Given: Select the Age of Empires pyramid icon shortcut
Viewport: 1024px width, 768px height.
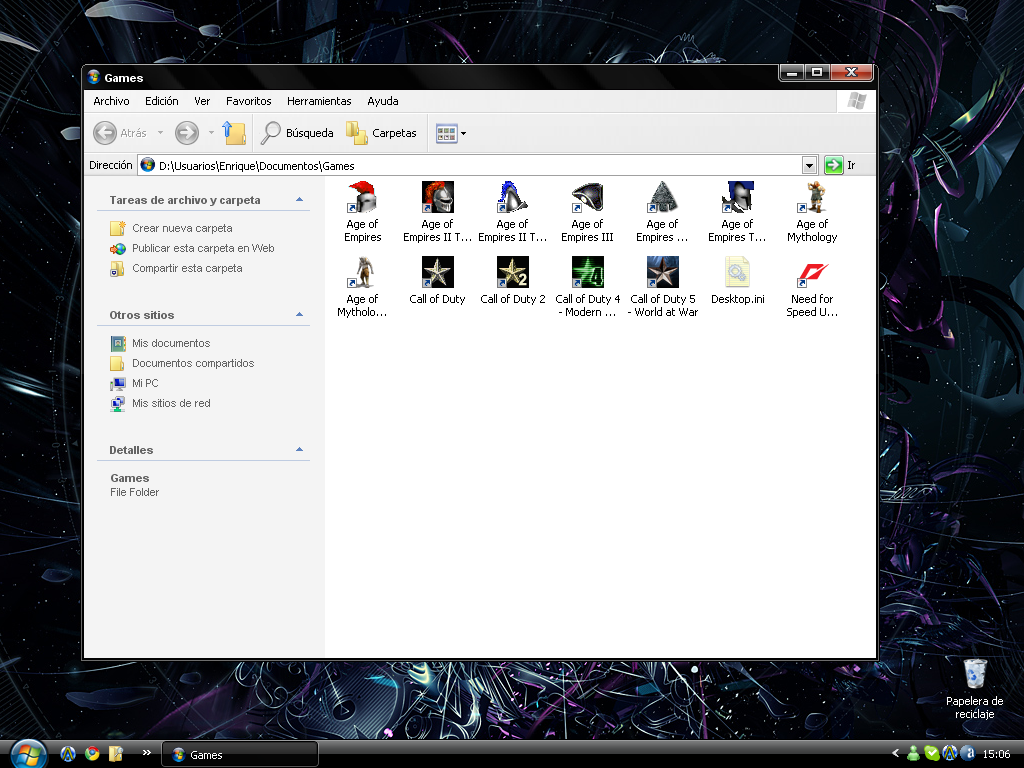Looking at the screenshot, I should click(662, 212).
